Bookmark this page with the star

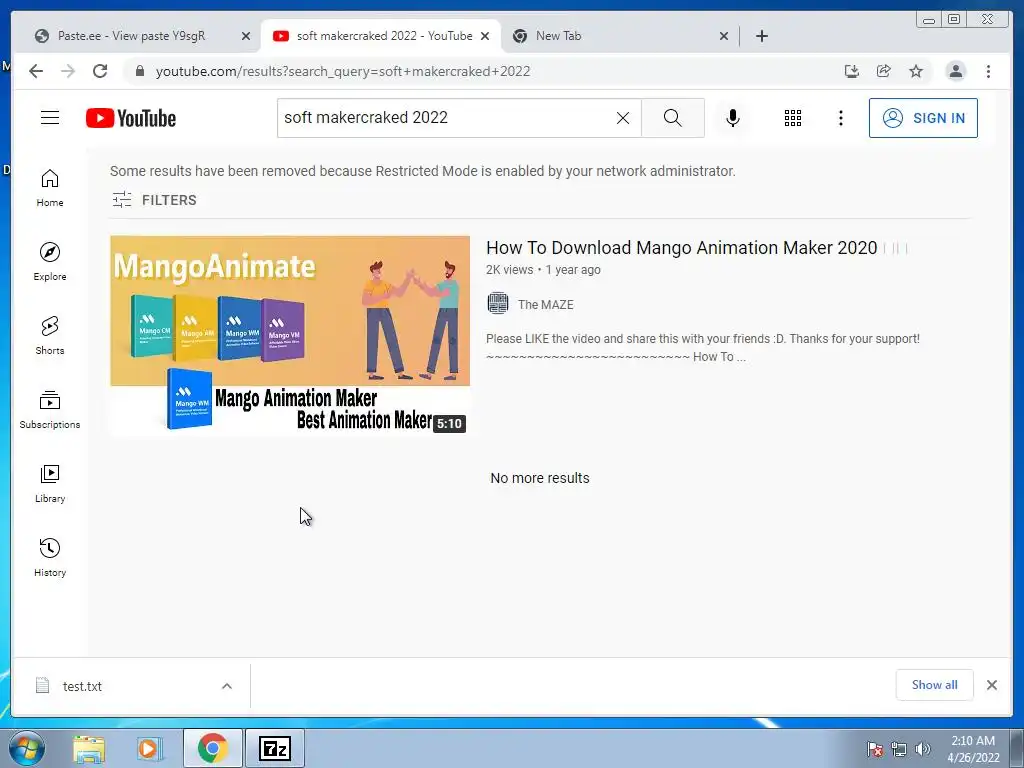coord(916,71)
